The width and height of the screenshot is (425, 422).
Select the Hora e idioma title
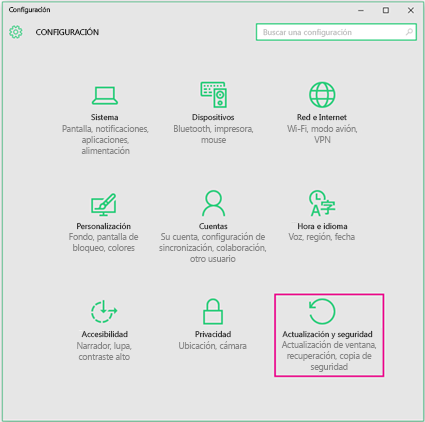(322, 226)
